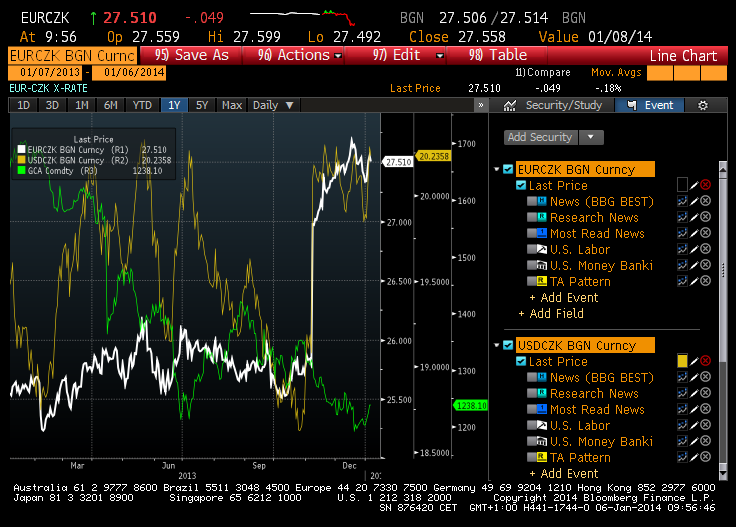The height and width of the screenshot is (527, 736).
Task: Edit the EURCZK Last Price line style pencil
Action: point(694,185)
